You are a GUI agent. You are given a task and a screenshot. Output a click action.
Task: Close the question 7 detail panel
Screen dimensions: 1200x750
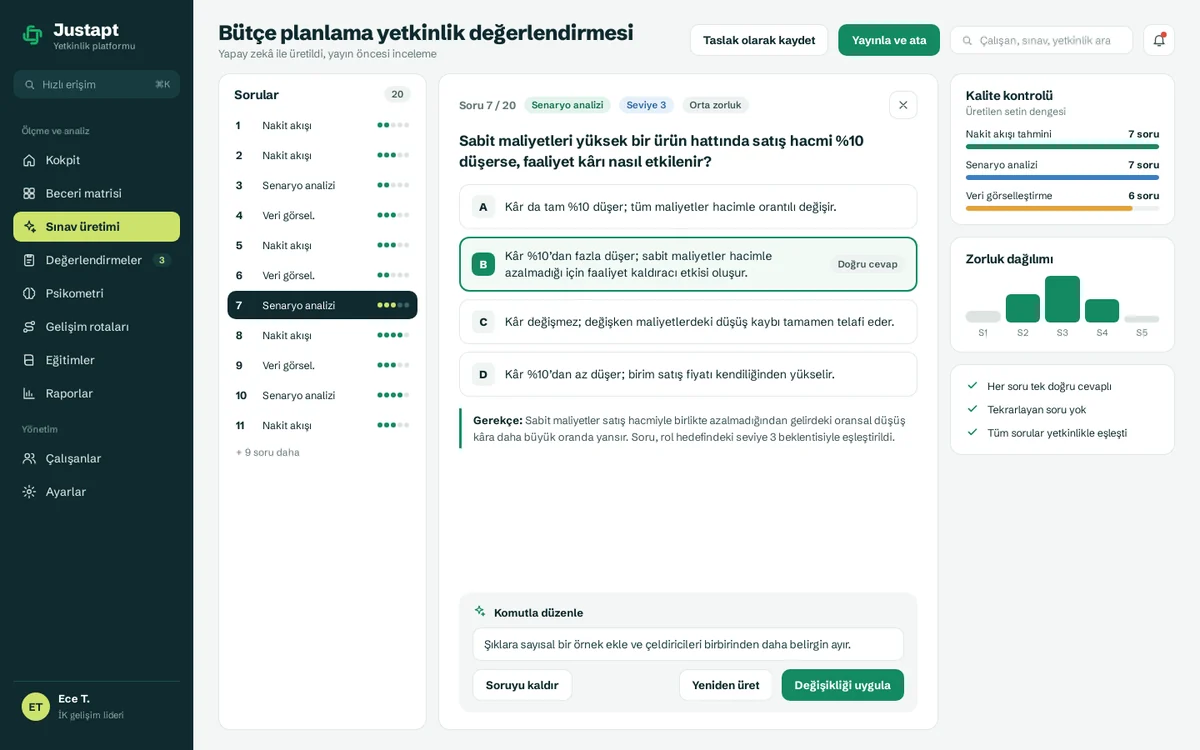click(903, 105)
